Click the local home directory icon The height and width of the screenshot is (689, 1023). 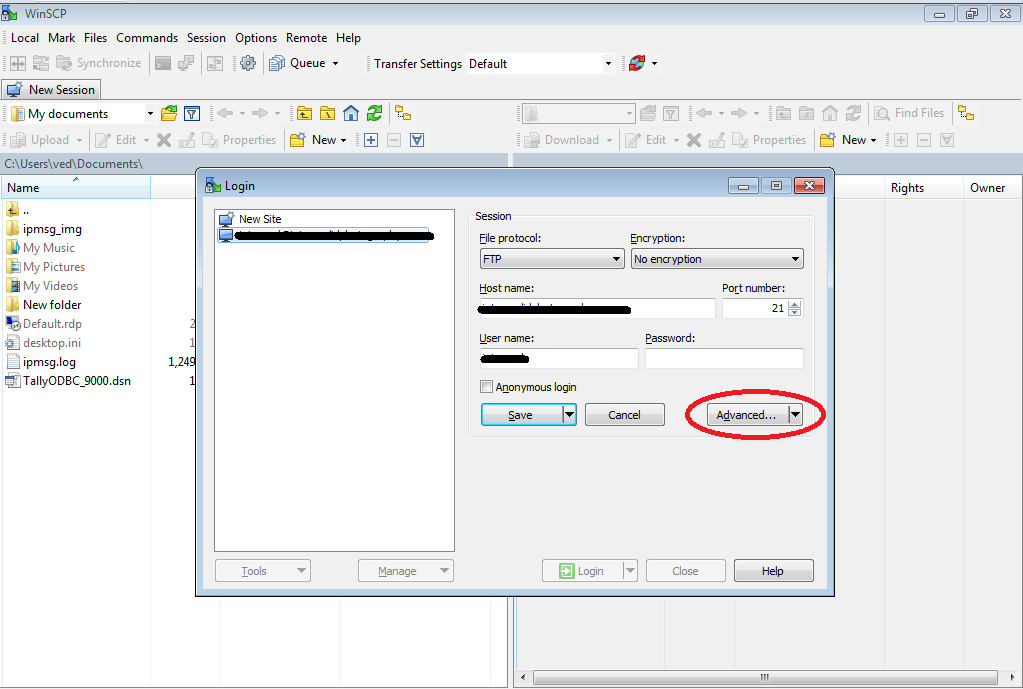click(x=351, y=114)
